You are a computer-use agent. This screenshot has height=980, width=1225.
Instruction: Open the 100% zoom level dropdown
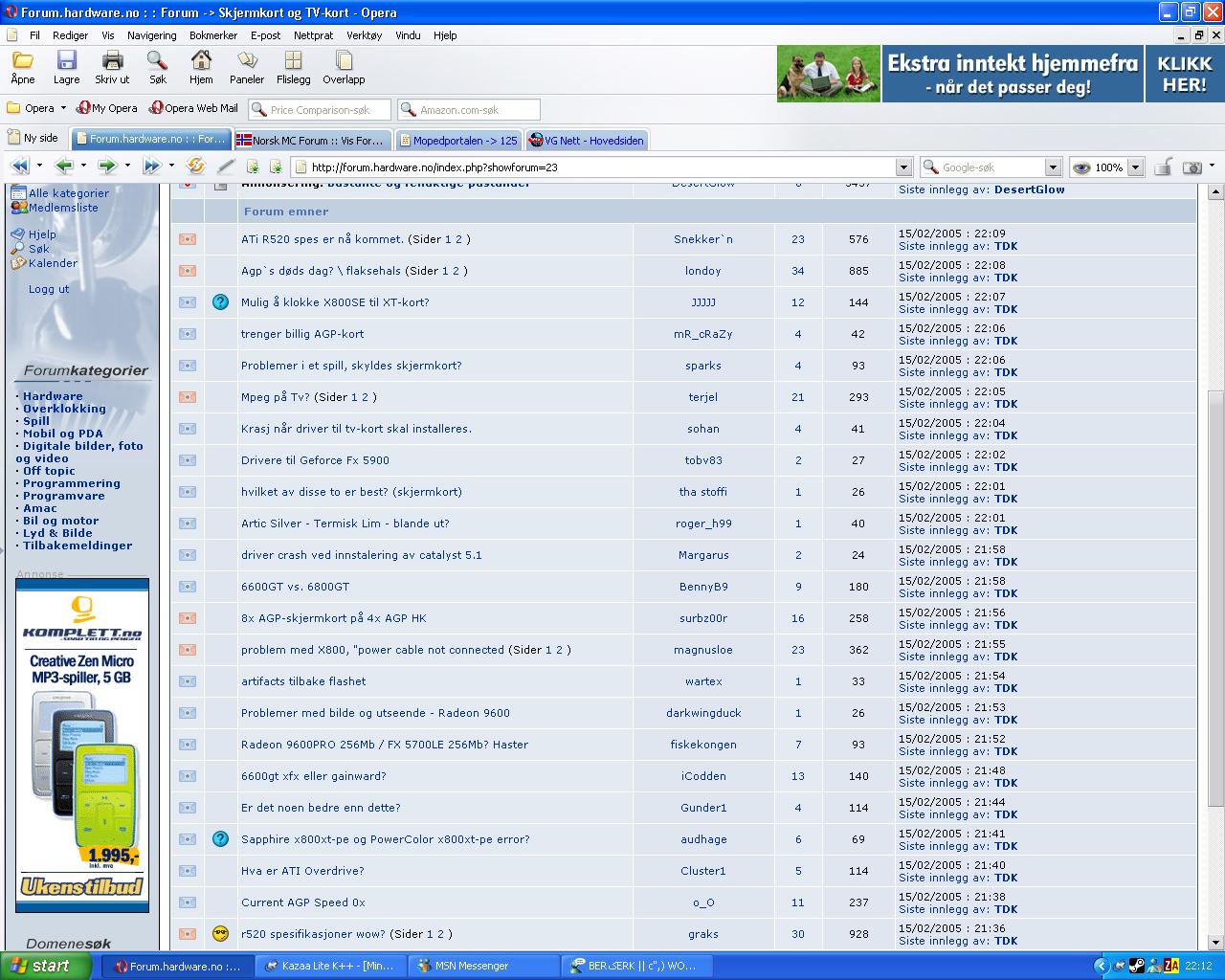click(1136, 167)
